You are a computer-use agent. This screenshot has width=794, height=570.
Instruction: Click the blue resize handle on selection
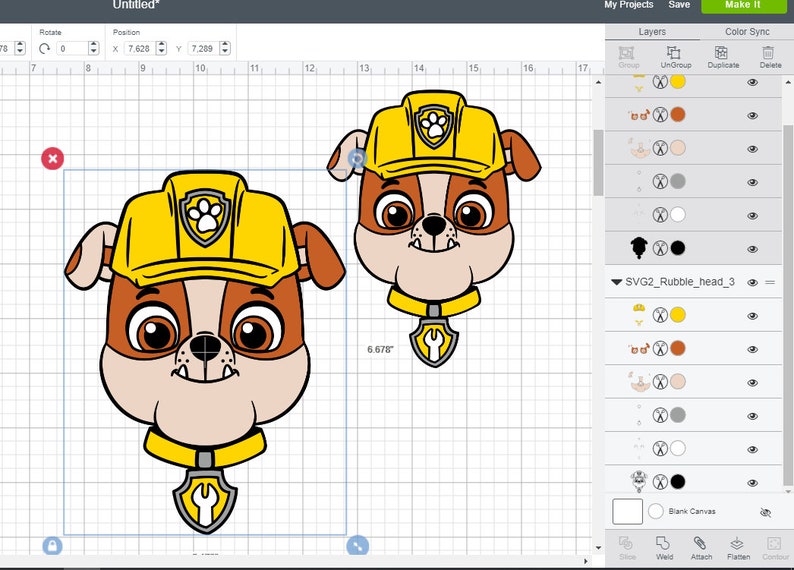click(358, 546)
